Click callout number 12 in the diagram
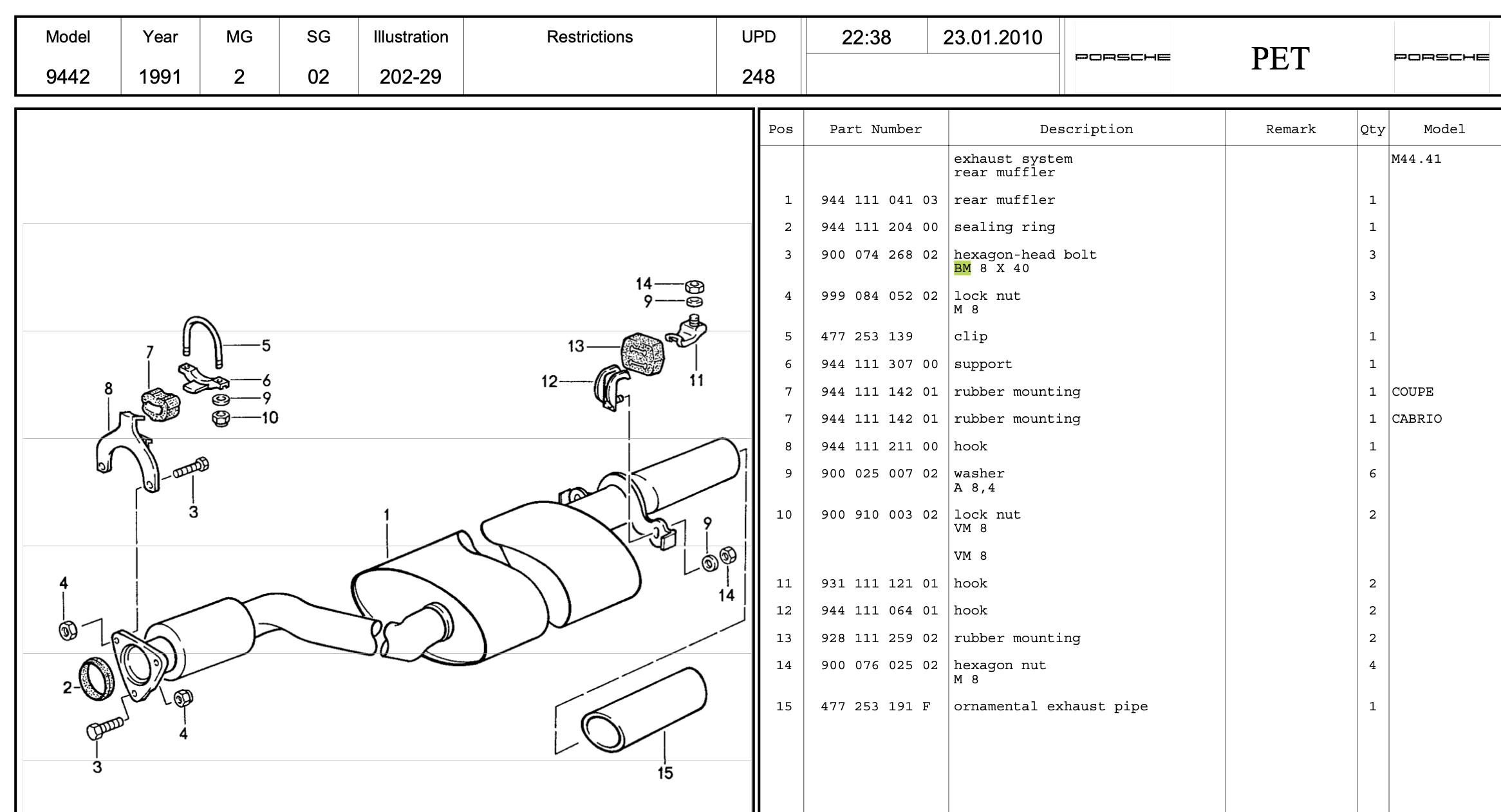 point(549,382)
